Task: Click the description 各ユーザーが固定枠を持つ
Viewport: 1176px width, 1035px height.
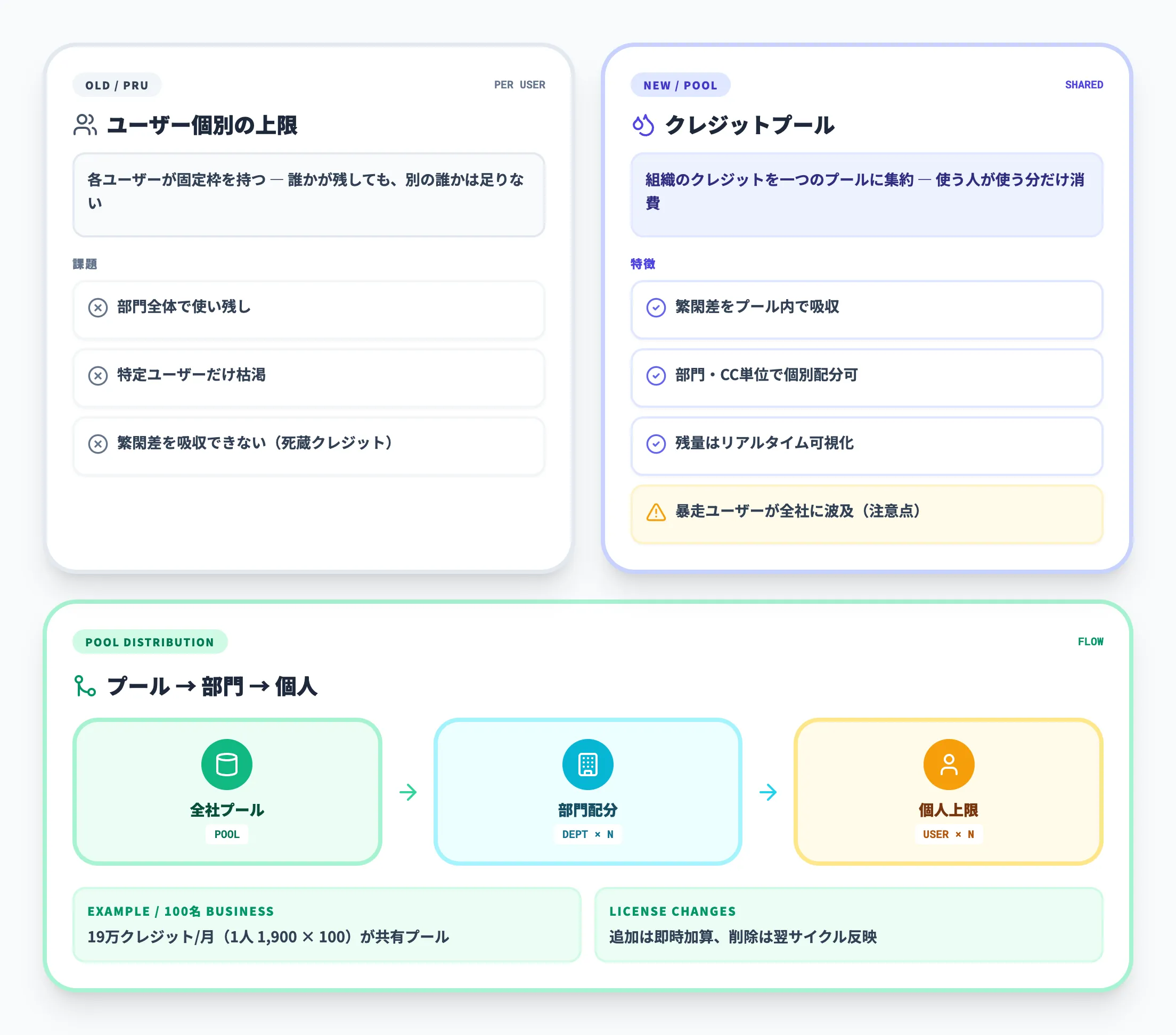Action: [306, 192]
